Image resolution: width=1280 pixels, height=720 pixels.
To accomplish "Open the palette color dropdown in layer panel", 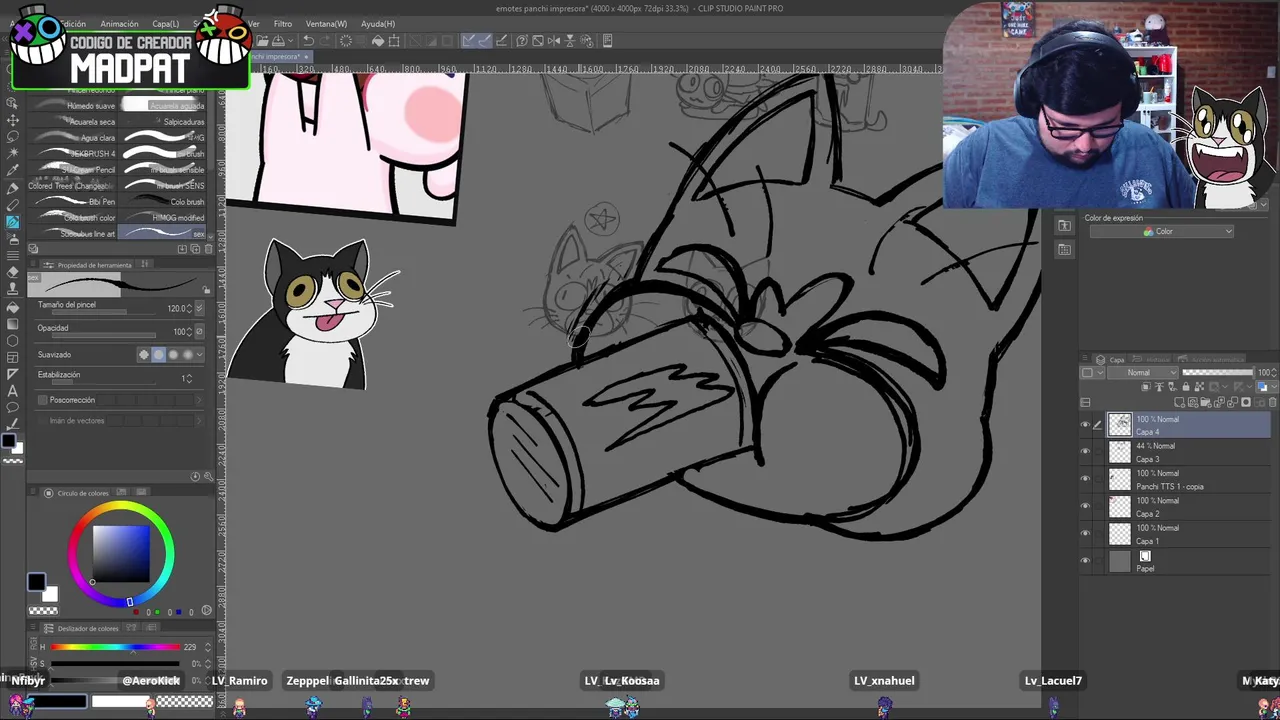I will coord(1268,387).
